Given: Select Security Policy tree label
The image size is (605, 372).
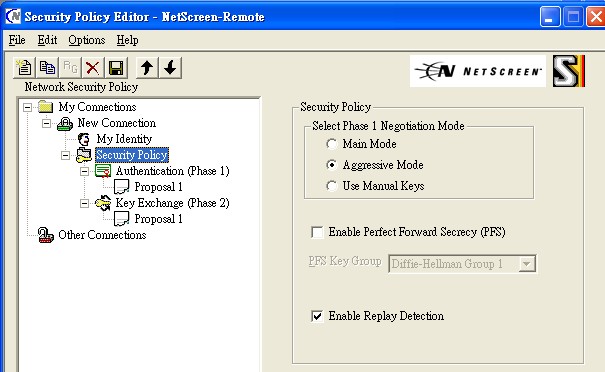Looking at the screenshot, I should tap(132, 155).
